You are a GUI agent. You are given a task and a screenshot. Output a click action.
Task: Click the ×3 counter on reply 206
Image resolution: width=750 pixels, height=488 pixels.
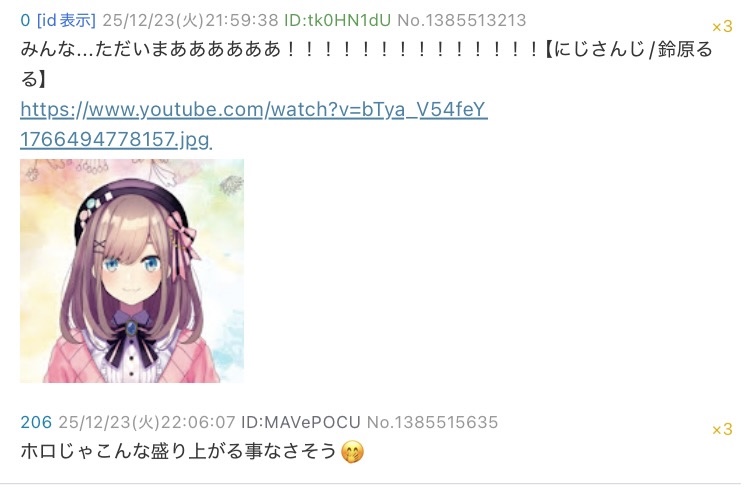(x=722, y=429)
